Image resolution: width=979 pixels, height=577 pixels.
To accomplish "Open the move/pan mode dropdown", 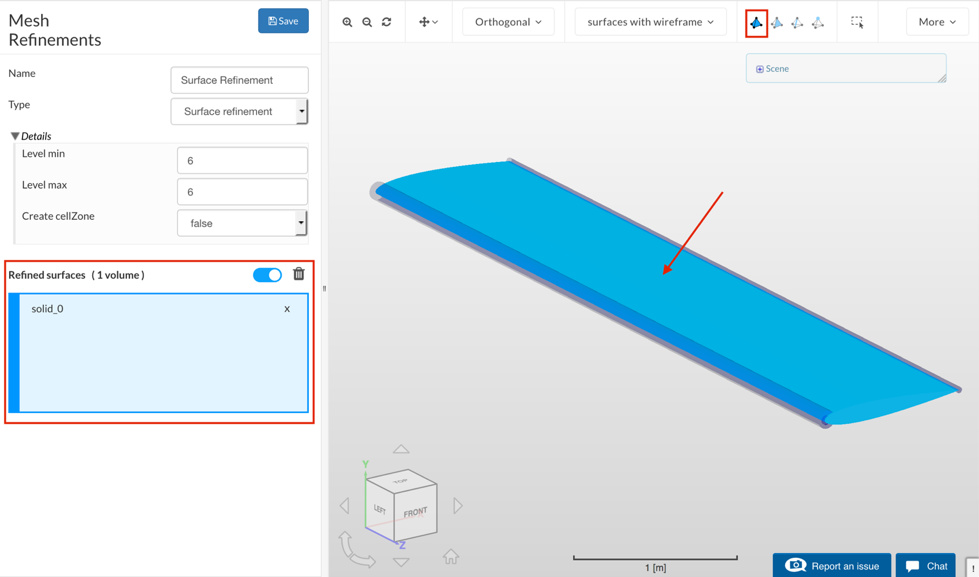I will click(x=428, y=22).
